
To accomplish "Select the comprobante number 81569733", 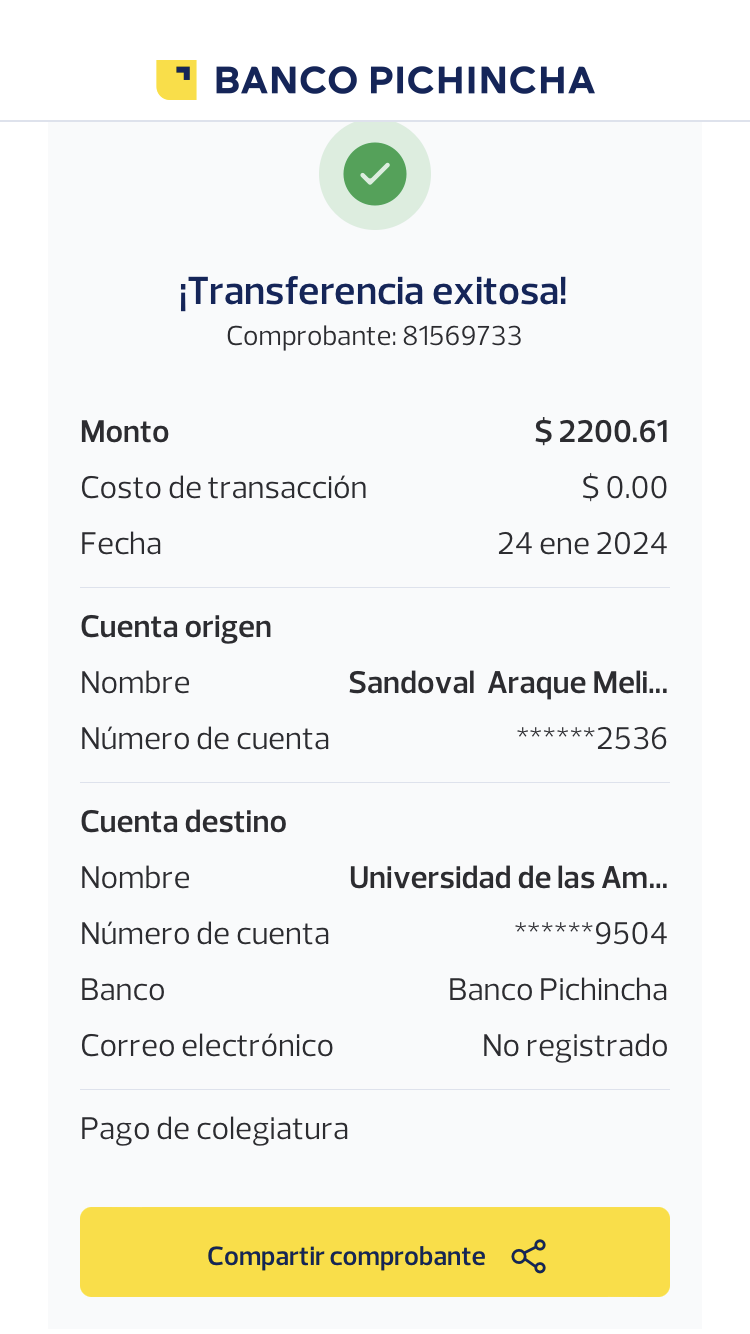I will 462,336.
